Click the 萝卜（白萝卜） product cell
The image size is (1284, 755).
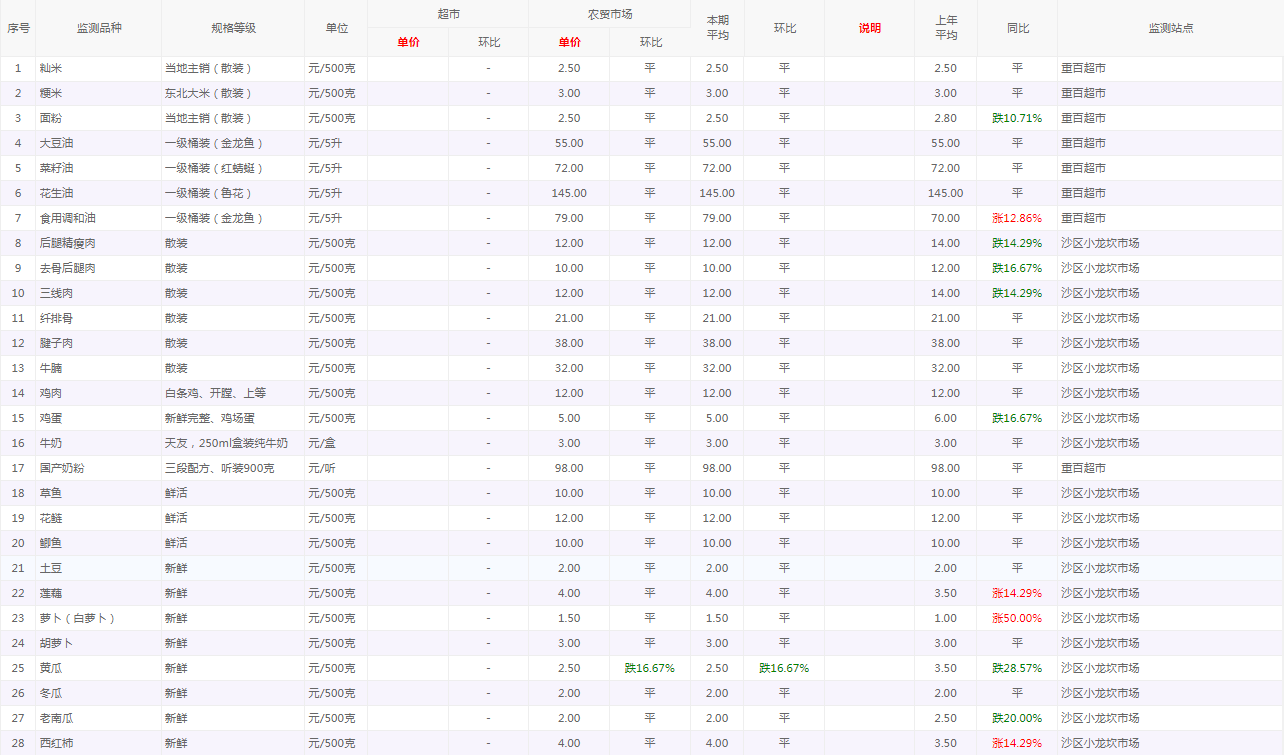[77, 618]
